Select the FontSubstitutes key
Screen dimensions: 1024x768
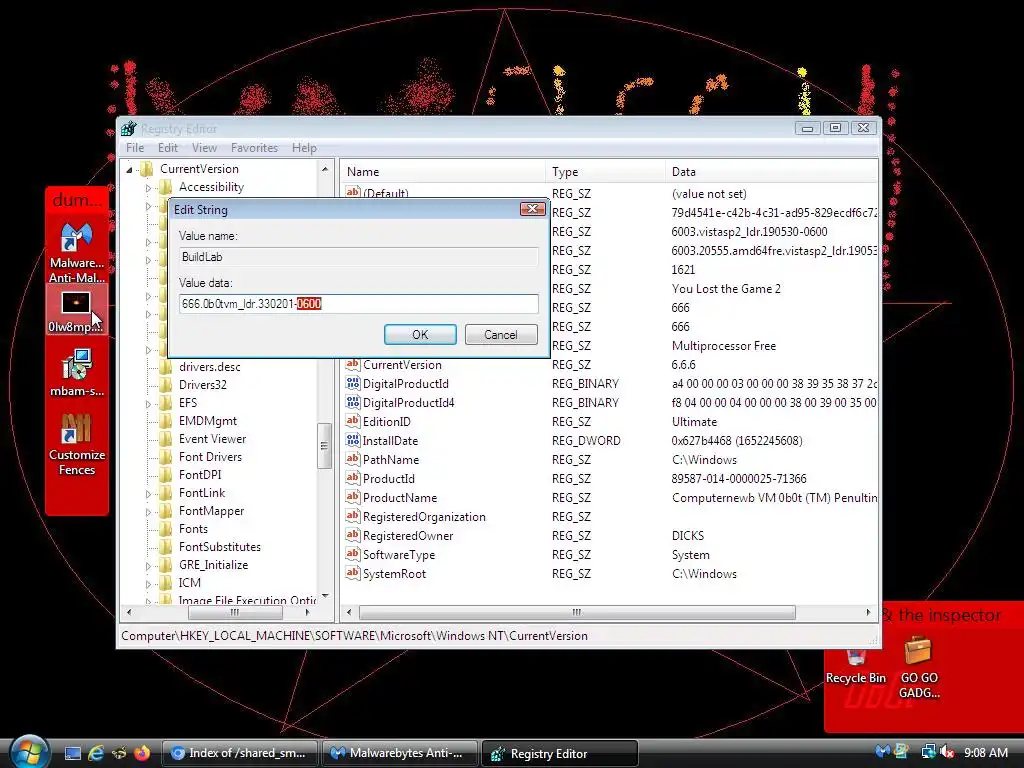219,547
